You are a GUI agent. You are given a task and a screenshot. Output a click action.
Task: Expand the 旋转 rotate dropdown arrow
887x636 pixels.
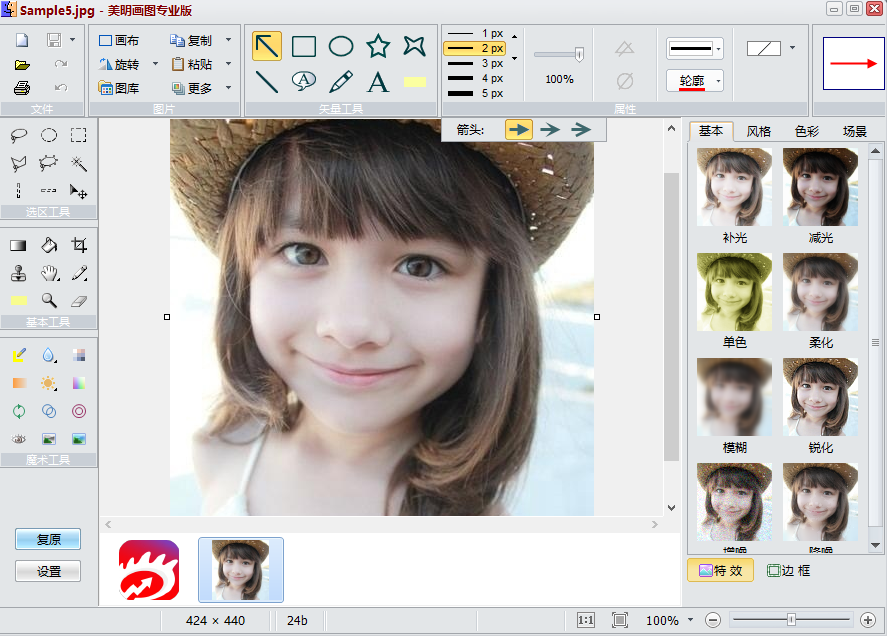coord(155,64)
